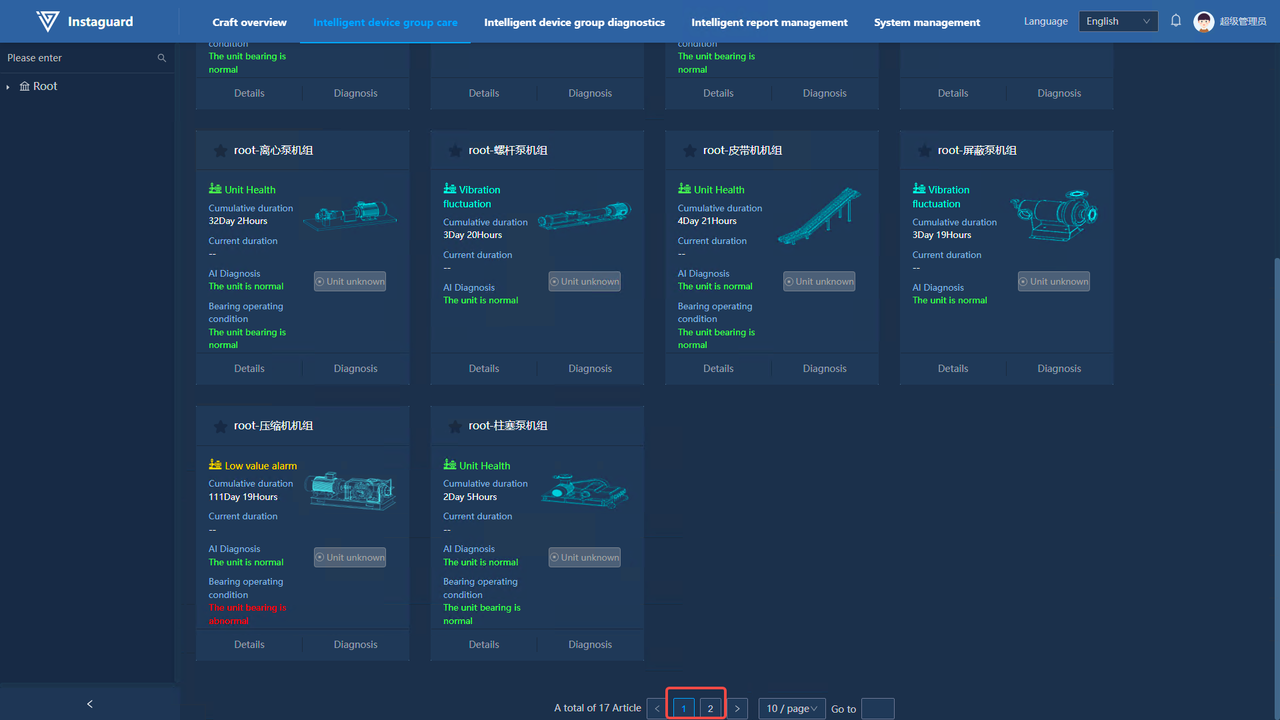Image resolution: width=1280 pixels, height=720 pixels.
Task: Open Diagnosis for root-螺杆泵机组
Action: point(590,368)
